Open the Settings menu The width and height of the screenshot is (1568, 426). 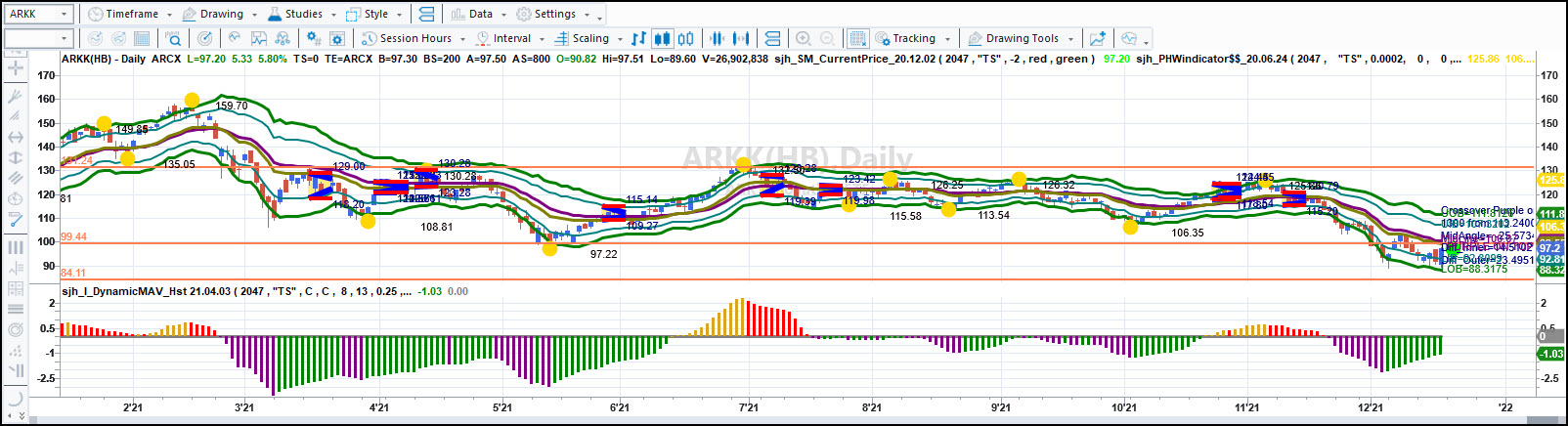coord(554,14)
